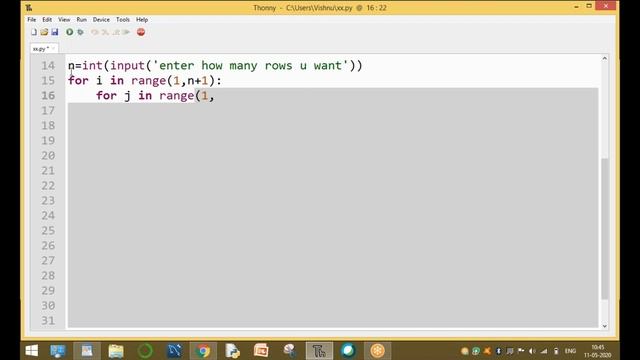The width and height of the screenshot is (640, 360).
Task: Click the vertical scrollbar thumb in editor
Action: (604, 229)
